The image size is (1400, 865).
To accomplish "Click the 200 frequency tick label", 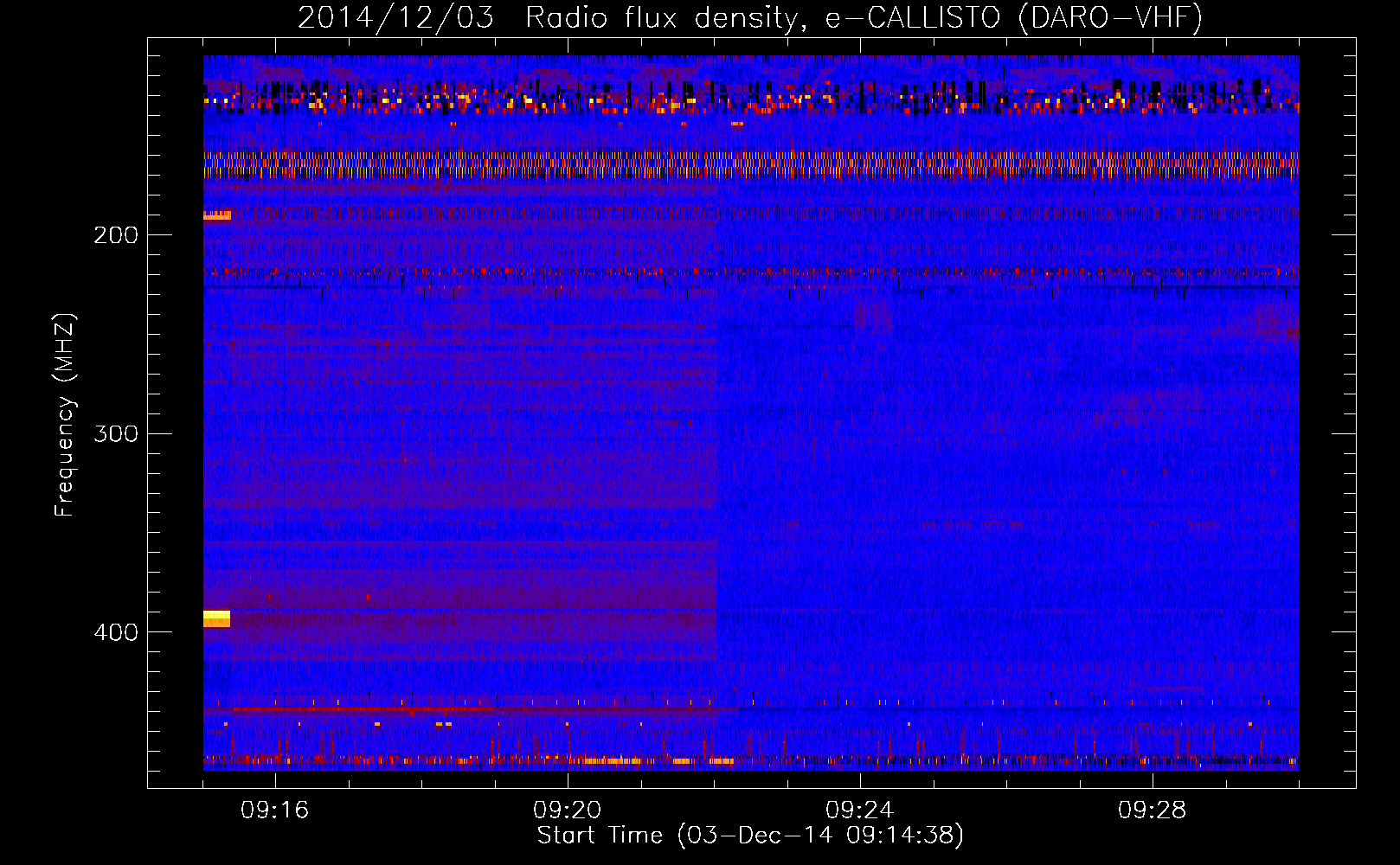I will pos(116,235).
